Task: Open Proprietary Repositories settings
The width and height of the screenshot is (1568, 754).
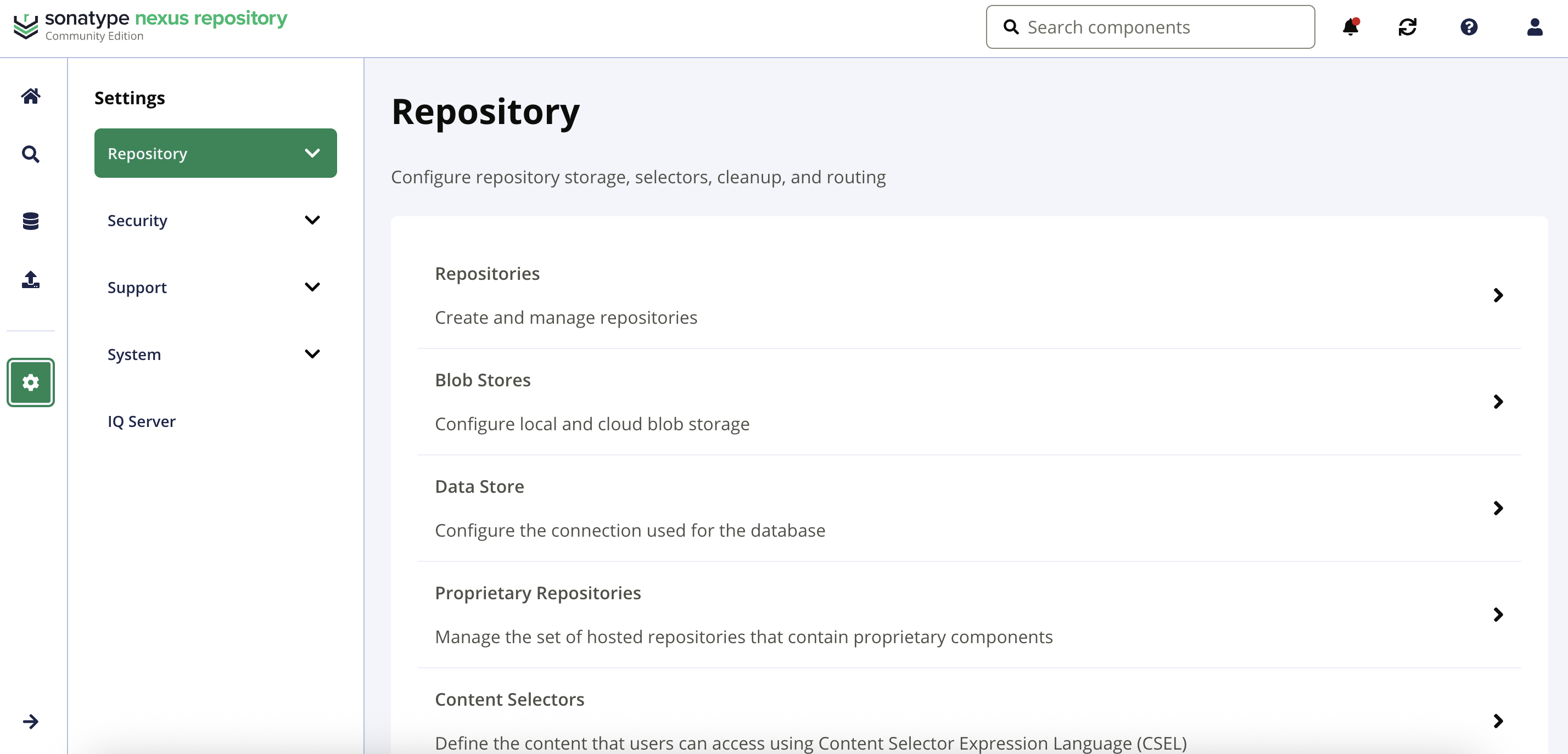Action: click(x=969, y=615)
